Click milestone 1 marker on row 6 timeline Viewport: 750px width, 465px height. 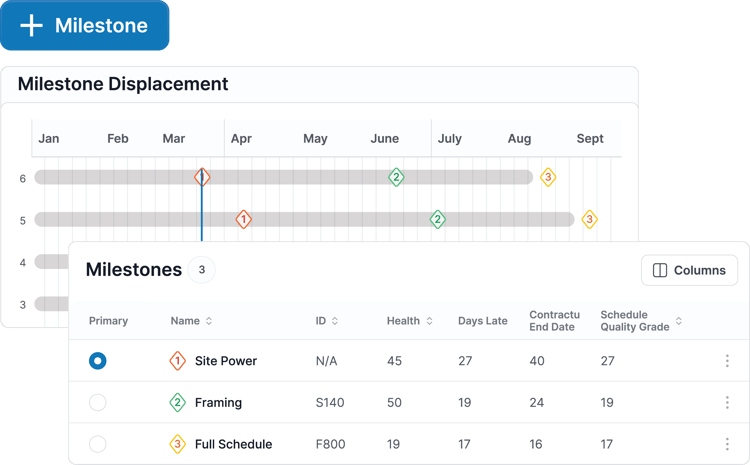click(x=202, y=177)
